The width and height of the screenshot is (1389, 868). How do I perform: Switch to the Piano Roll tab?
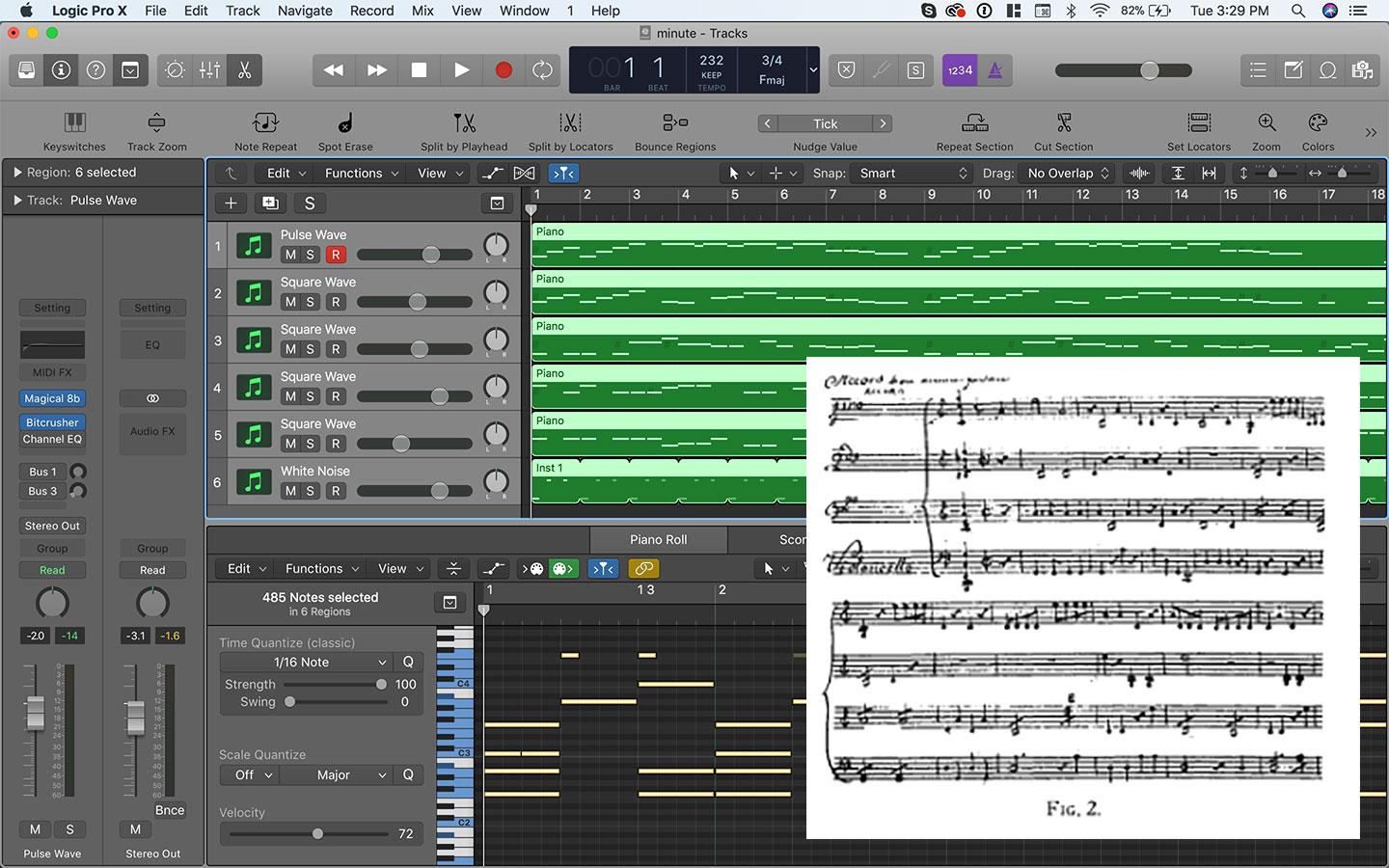point(658,539)
